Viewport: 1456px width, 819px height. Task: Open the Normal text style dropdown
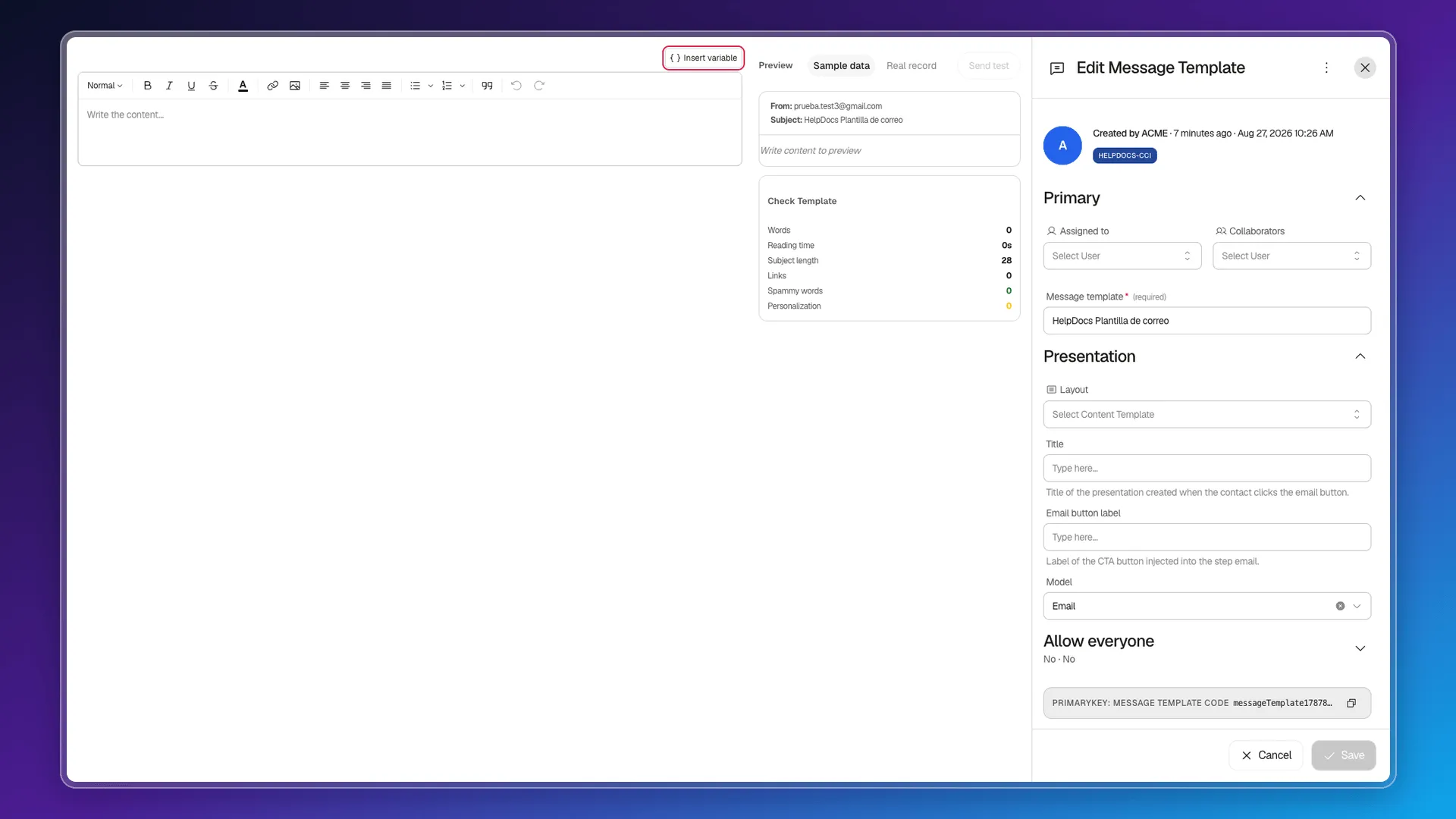[105, 86]
